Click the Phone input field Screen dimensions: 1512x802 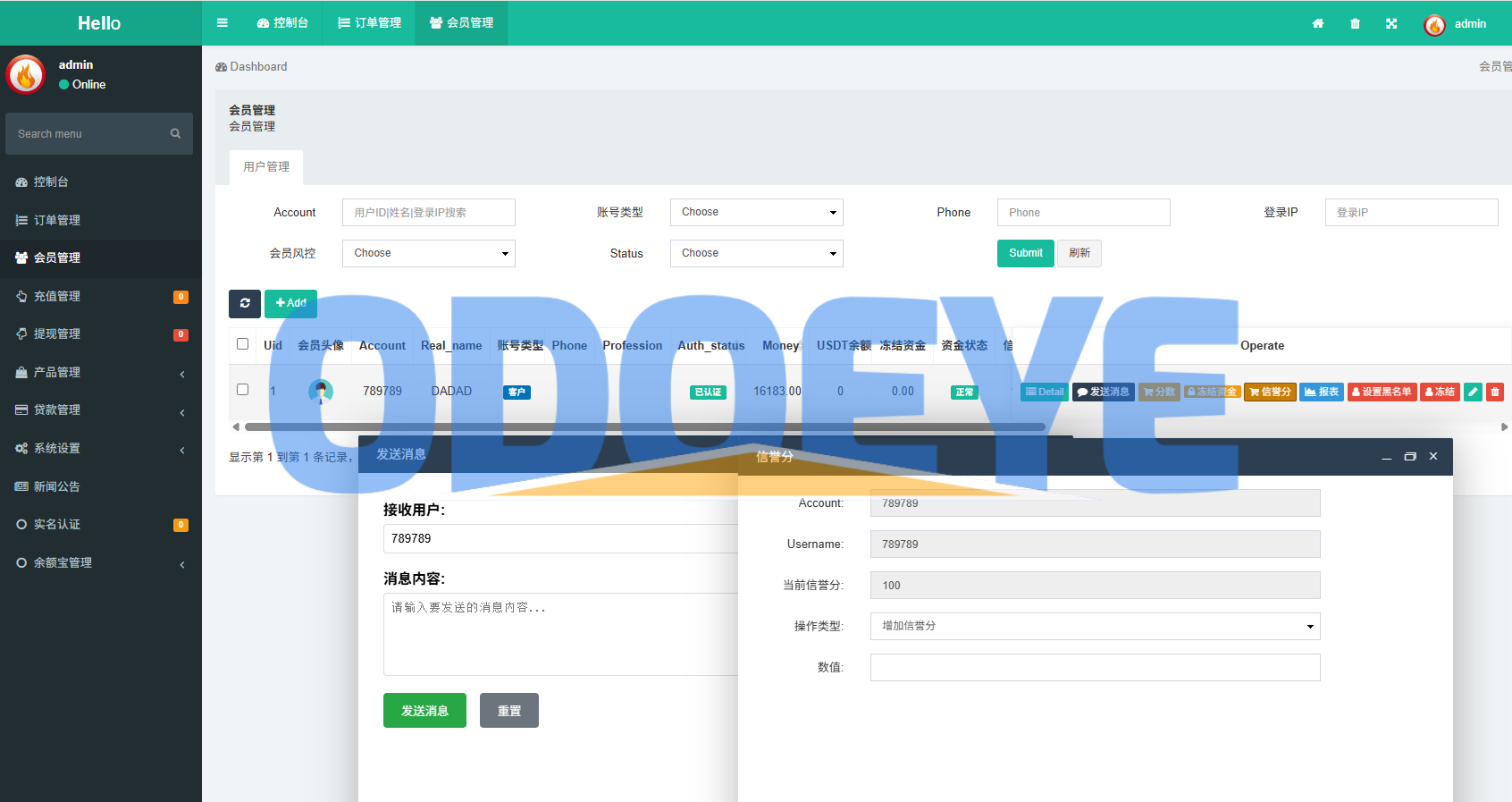(1084, 212)
